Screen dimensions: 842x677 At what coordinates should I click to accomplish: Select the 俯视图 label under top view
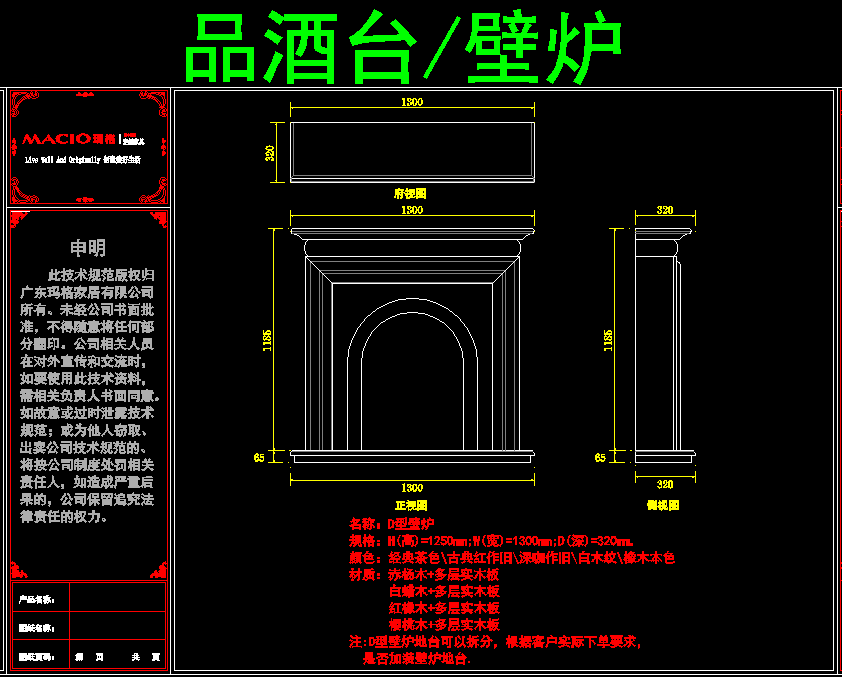click(410, 194)
